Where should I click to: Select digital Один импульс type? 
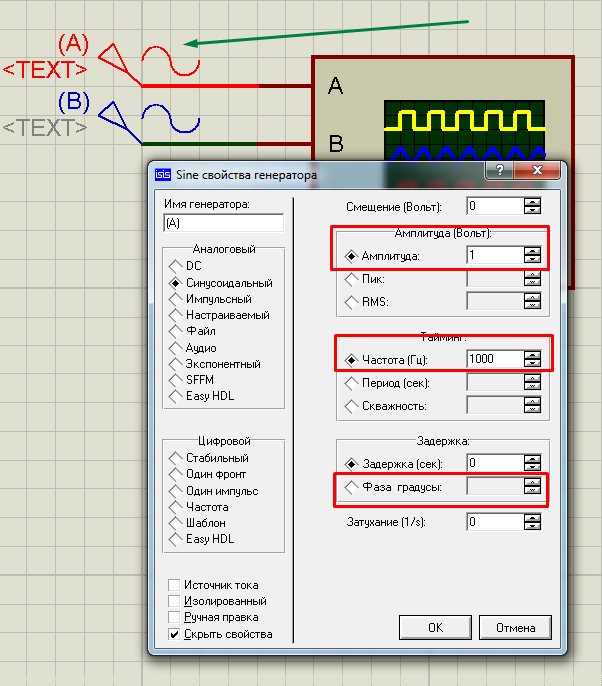(214, 490)
